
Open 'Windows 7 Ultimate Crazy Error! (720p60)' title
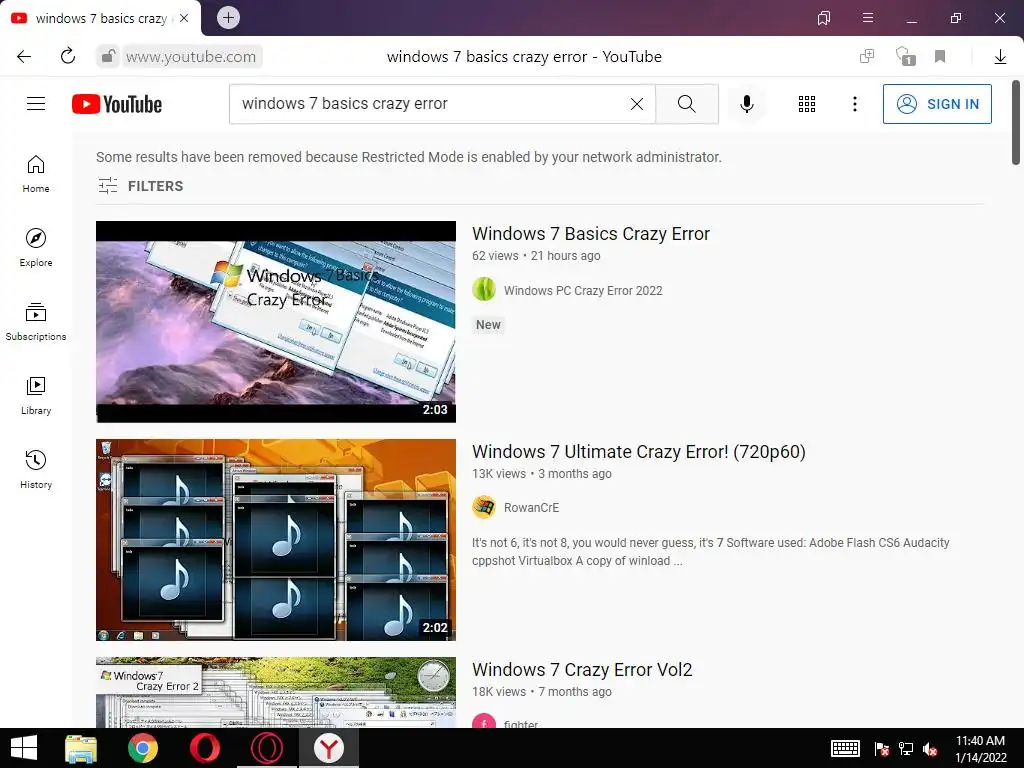tap(639, 452)
